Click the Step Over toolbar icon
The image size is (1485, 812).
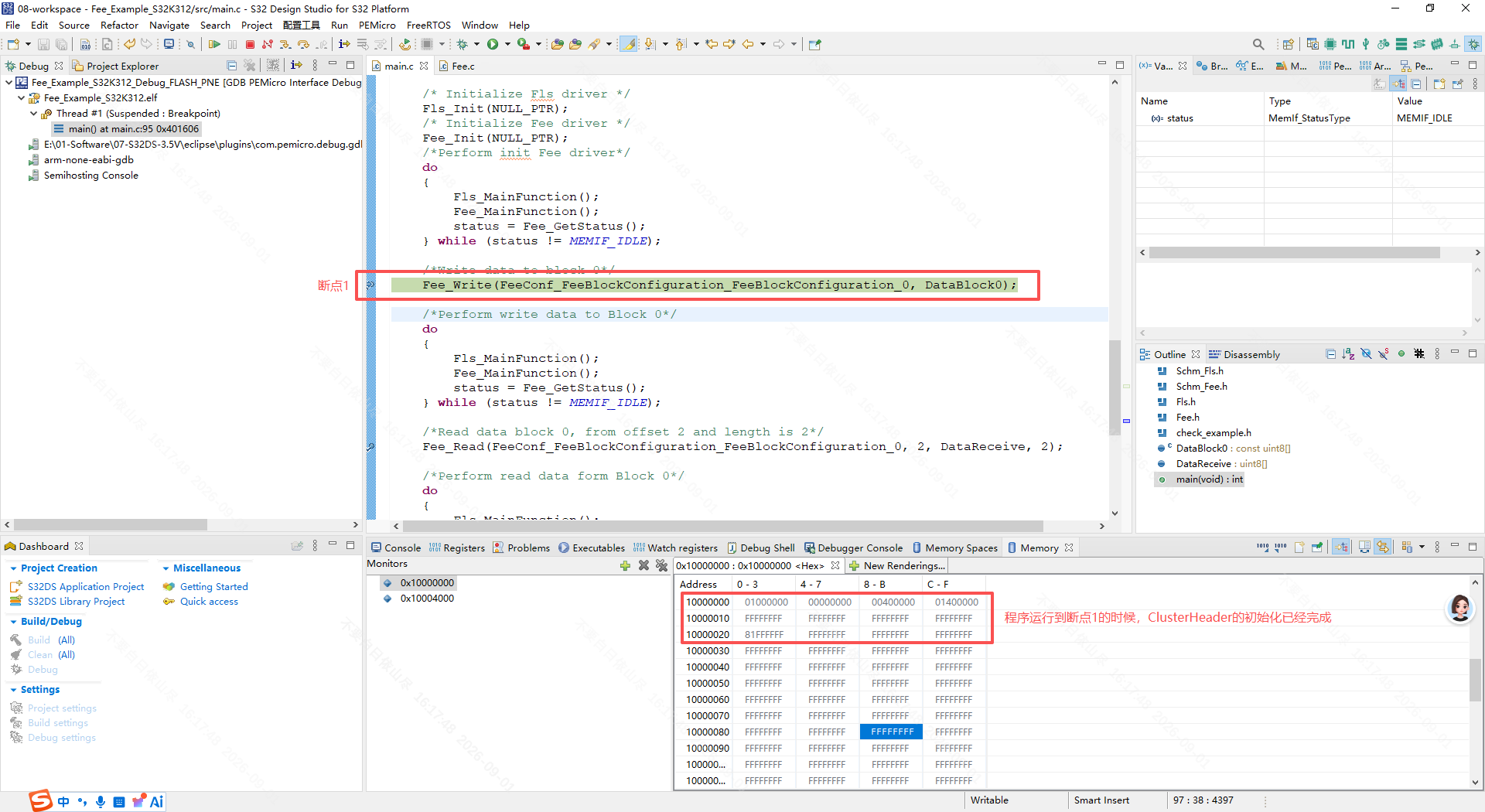click(x=303, y=44)
